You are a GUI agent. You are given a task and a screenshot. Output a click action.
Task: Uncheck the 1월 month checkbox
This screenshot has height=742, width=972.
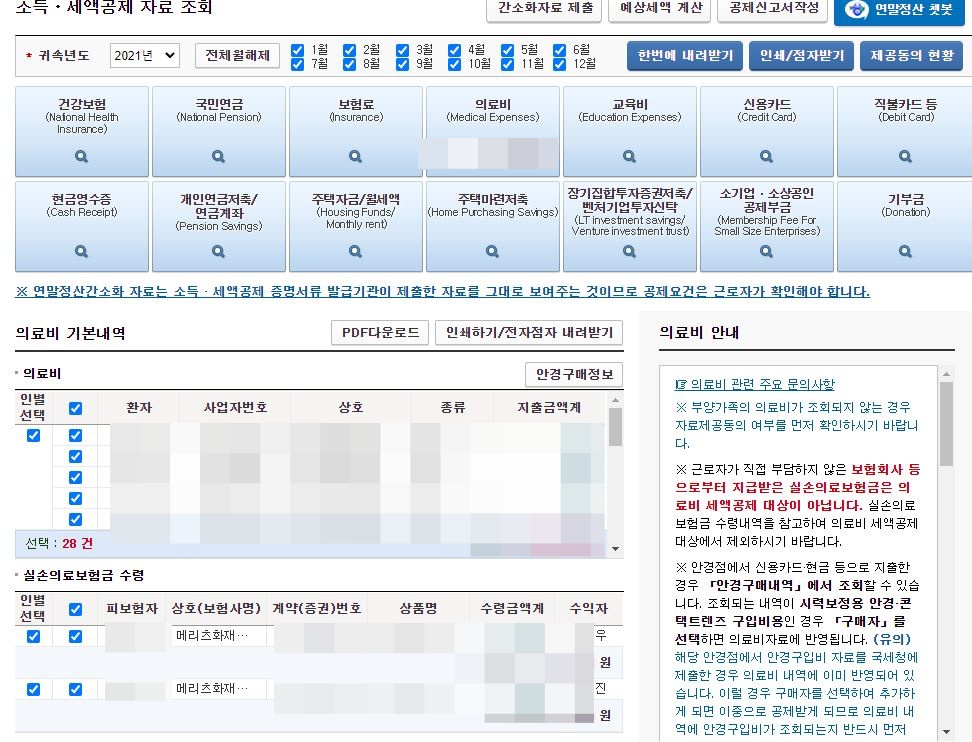298,50
